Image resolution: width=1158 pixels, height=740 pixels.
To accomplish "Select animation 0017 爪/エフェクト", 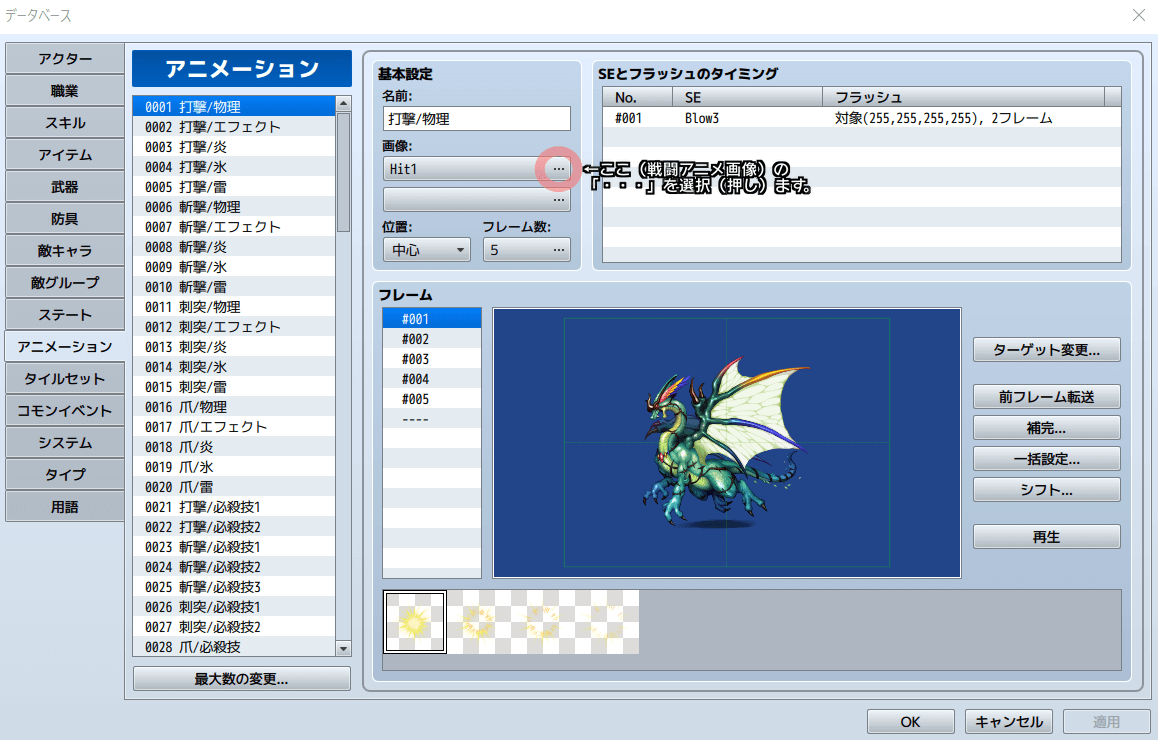I will [234, 427].
